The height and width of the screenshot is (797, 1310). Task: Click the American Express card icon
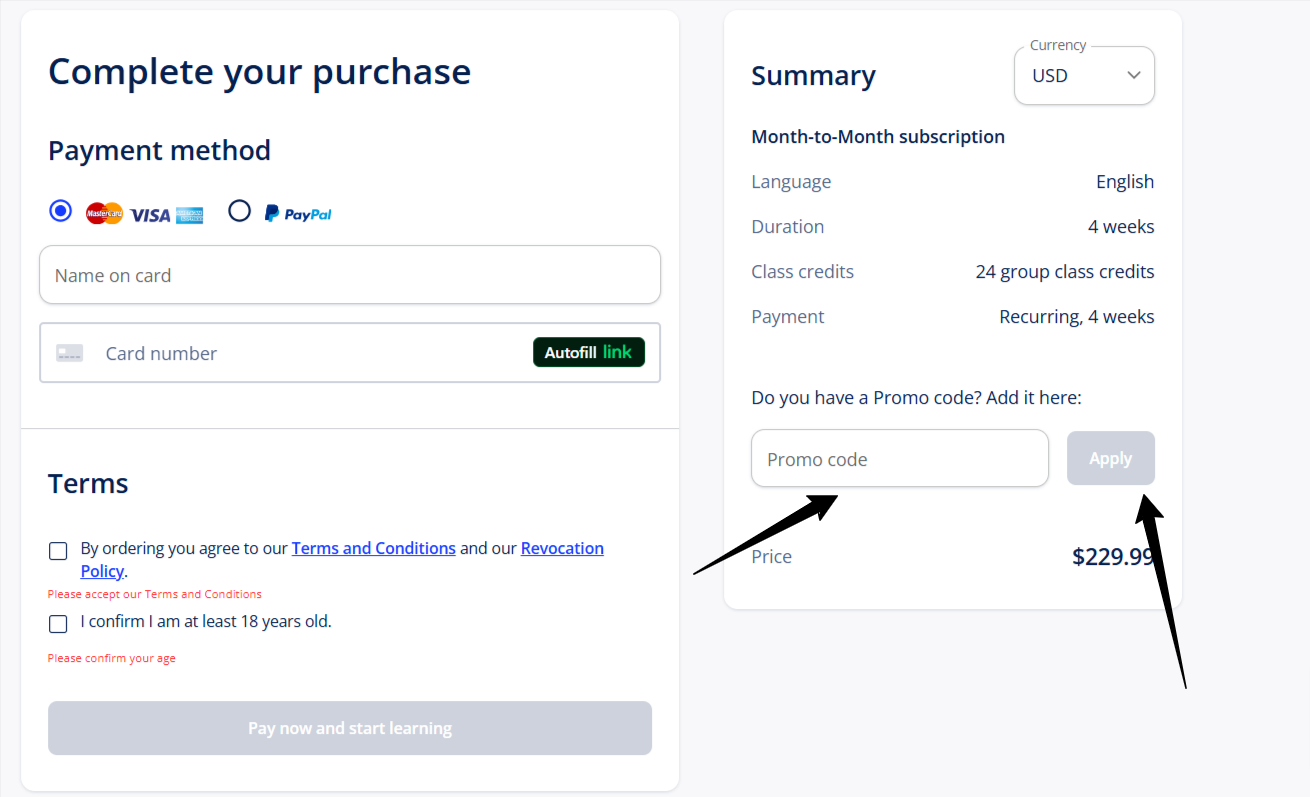(x=190, y=214)
